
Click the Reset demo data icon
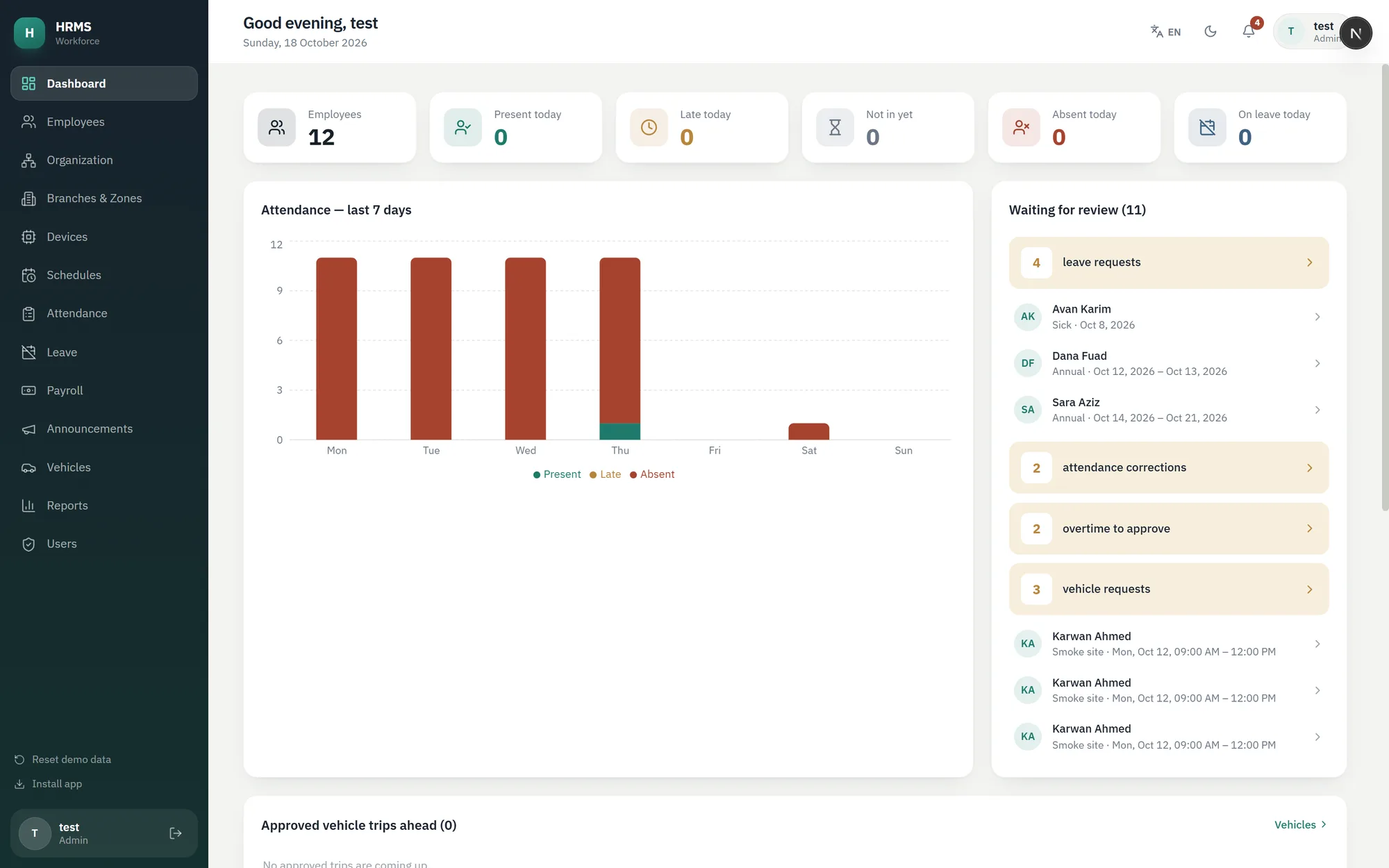pos(19,760)
